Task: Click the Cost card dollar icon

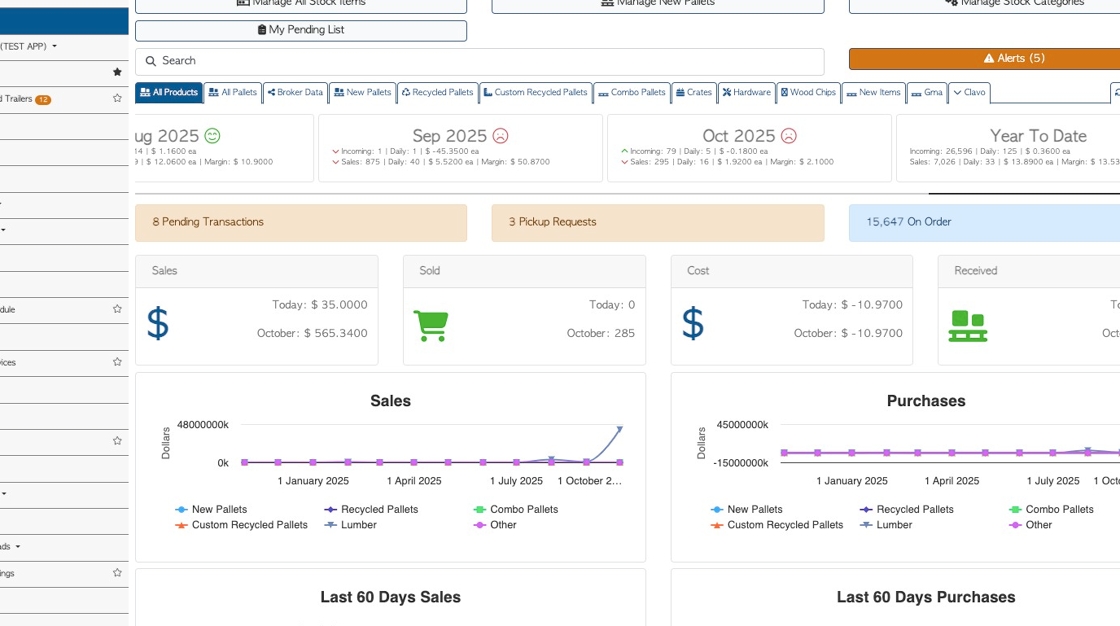Action: [693, 324]
